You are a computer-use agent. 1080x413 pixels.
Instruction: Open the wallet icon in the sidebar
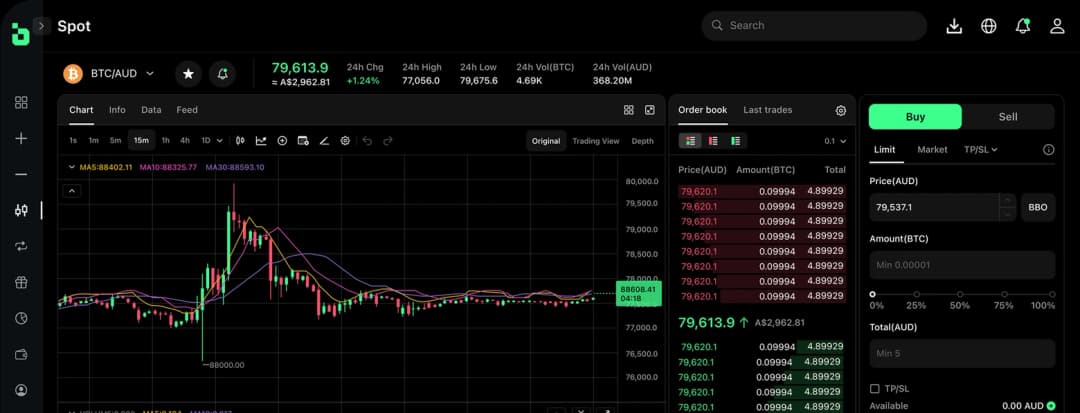point(21,354)
